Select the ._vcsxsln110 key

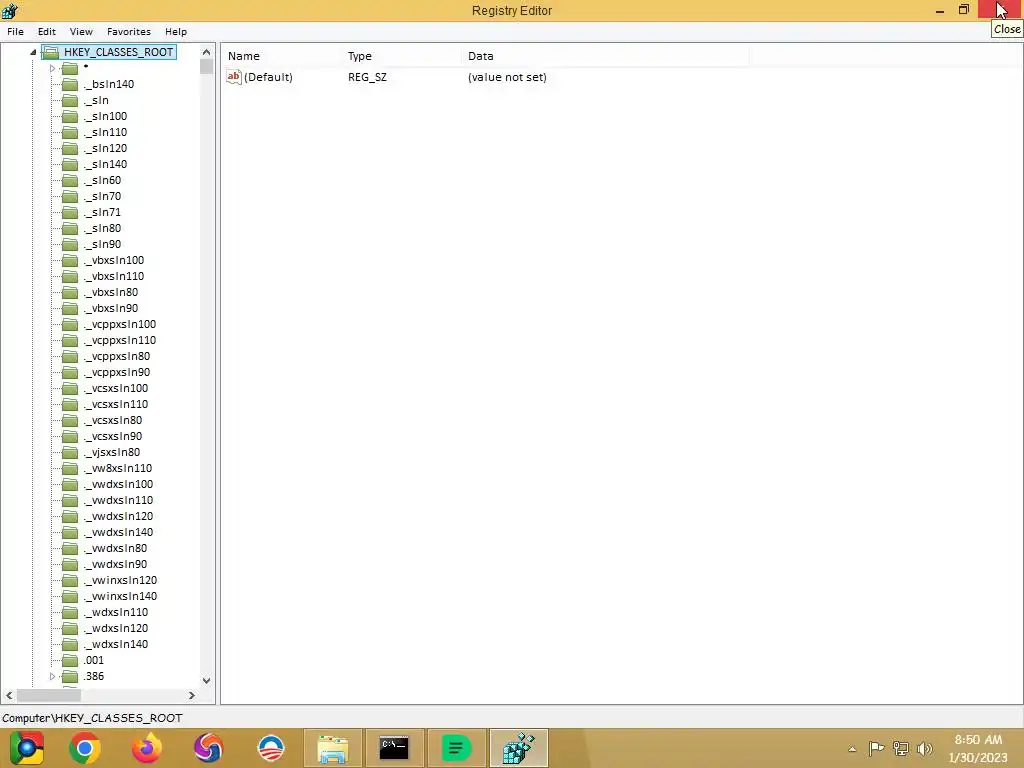click(116, 404)
